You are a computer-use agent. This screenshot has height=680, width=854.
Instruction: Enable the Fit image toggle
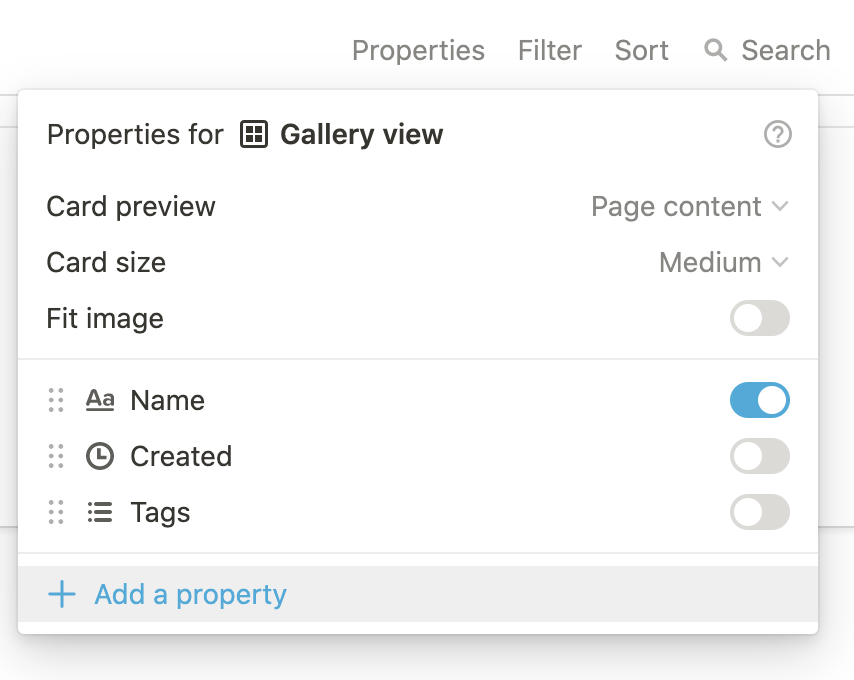(x=759, y=319)
